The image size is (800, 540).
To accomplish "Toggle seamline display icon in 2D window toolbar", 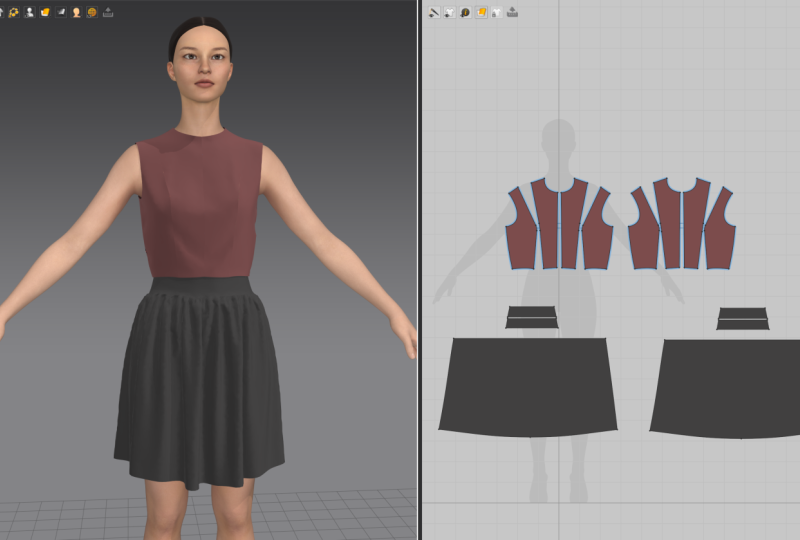I will (434, 12).
